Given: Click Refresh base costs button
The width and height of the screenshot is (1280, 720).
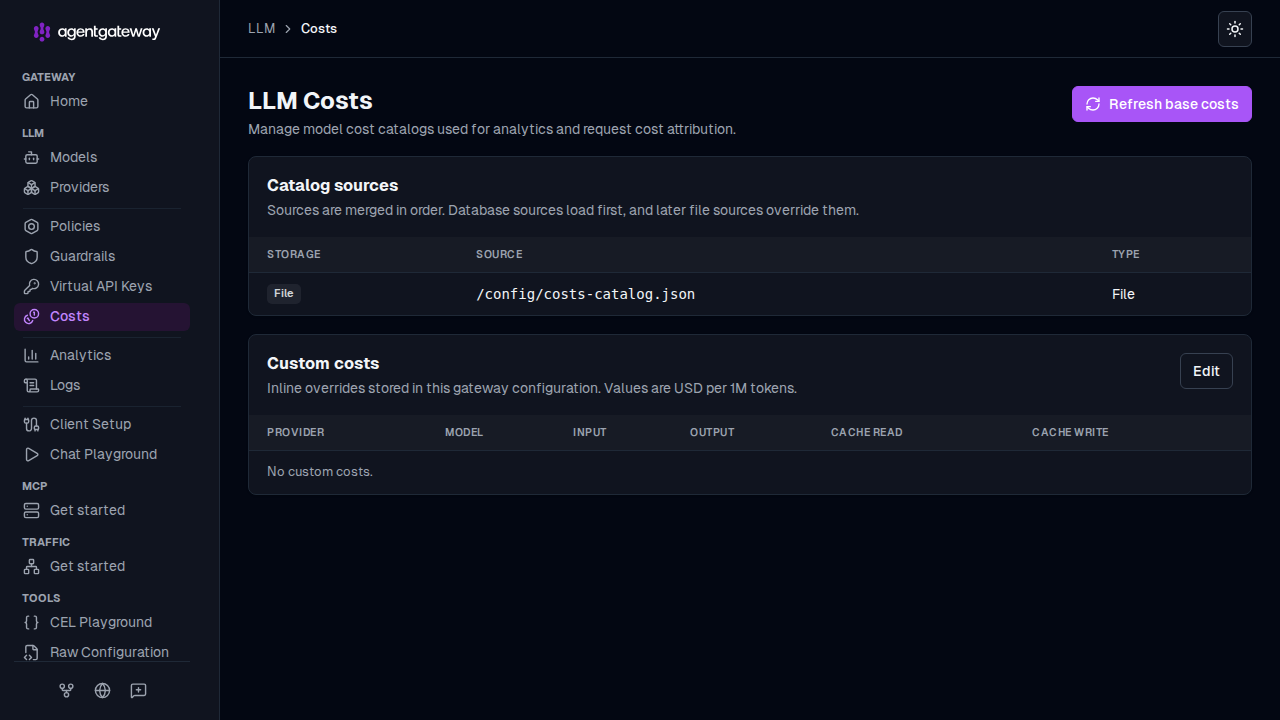Looking at the screenshot, I should [x=1162, y=104].
